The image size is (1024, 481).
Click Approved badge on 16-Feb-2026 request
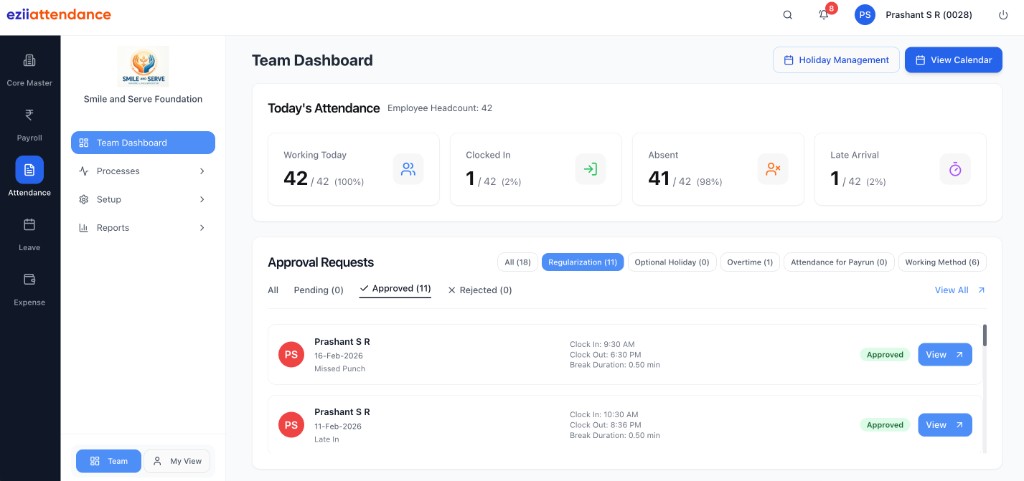(885, 354)
